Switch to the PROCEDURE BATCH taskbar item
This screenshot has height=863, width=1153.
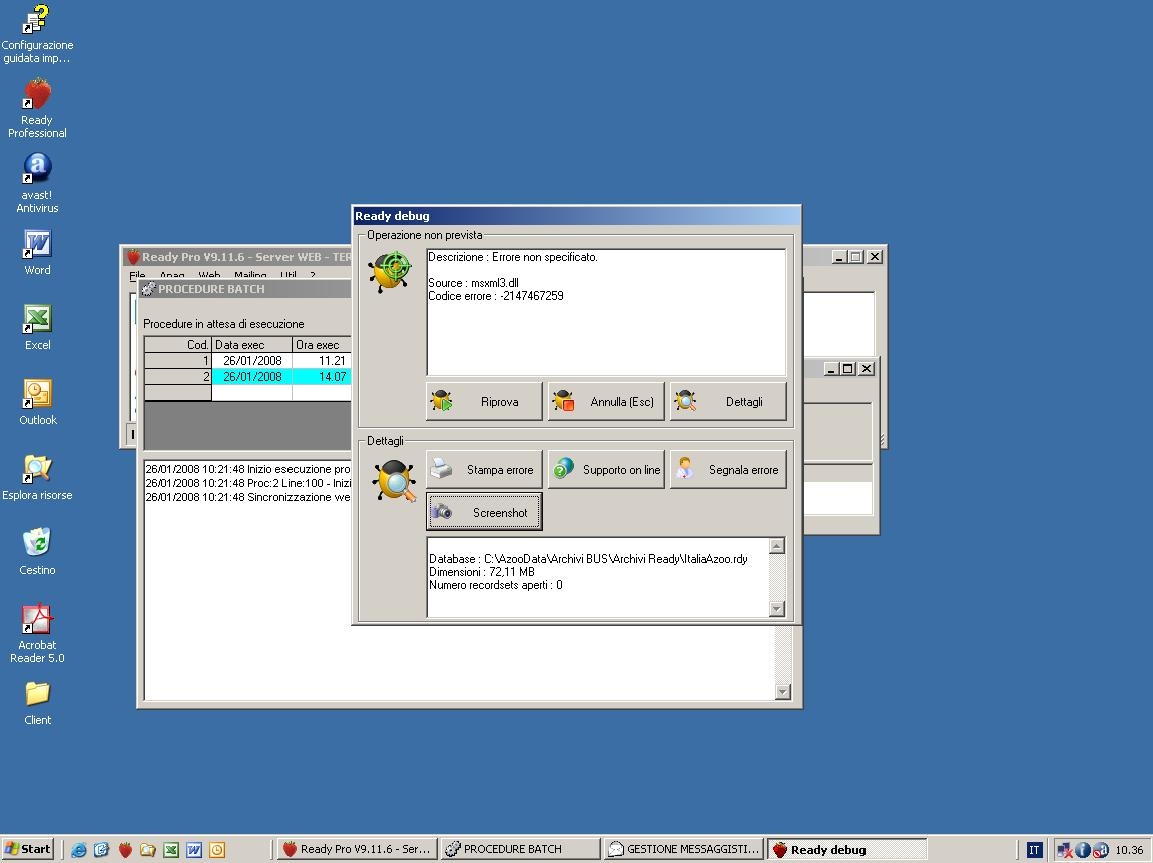point(519,850)
